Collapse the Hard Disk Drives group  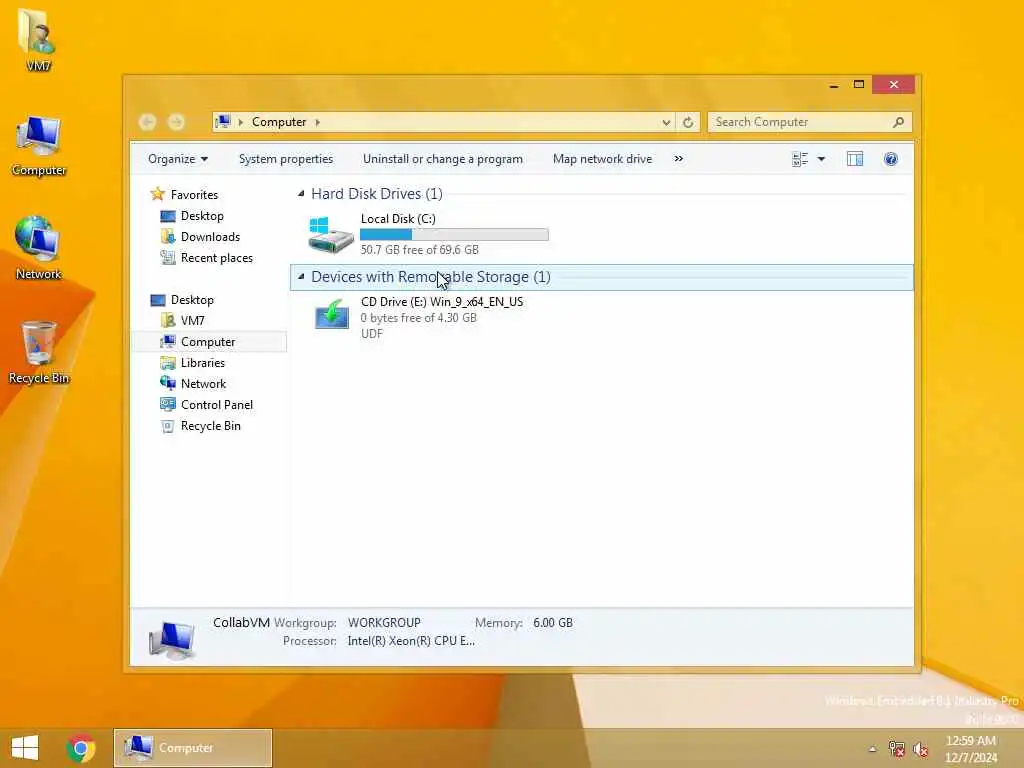click(301, 193)
